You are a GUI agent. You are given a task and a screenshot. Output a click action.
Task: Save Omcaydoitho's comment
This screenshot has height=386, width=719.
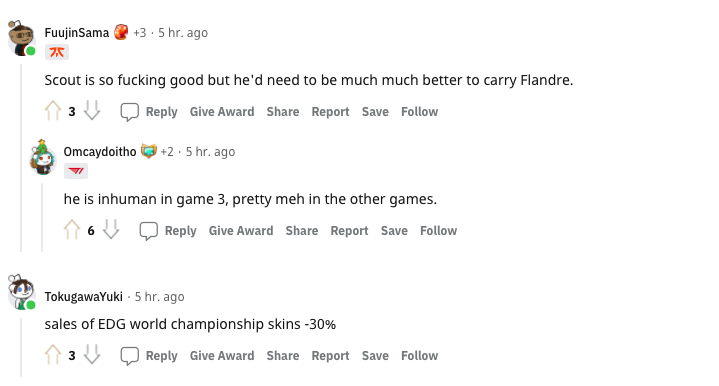point(394,231)
